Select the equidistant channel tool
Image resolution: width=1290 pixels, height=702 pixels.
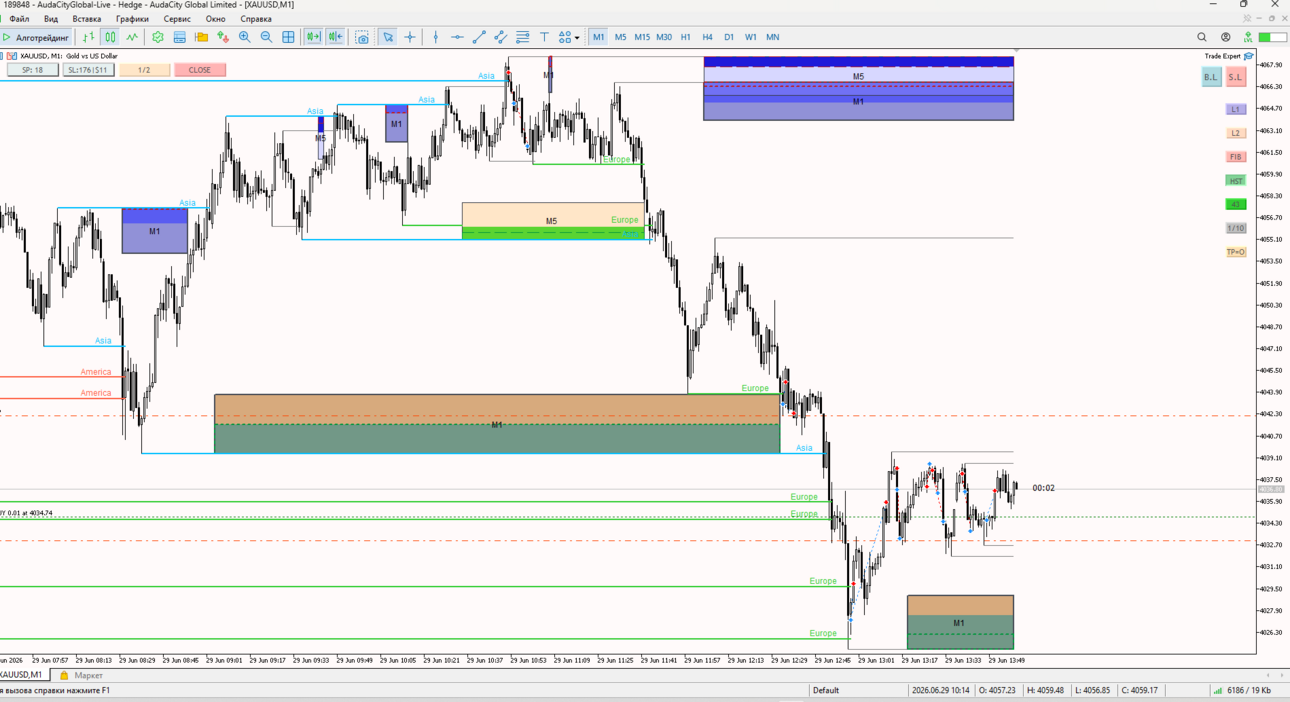click(x=501, y=37)
